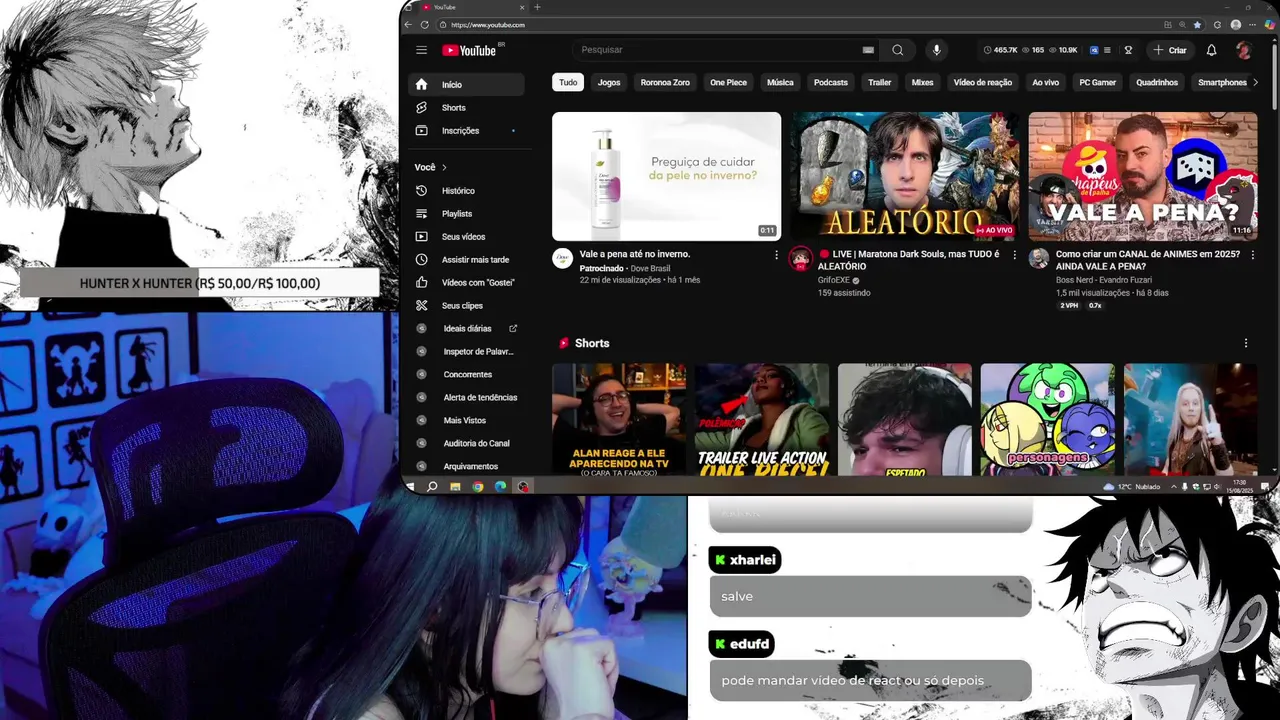Open Inspetor de Palavr... sidebar entry
Screen dimensions: 1280x720
pyautogui.click(x=466, y=352)
